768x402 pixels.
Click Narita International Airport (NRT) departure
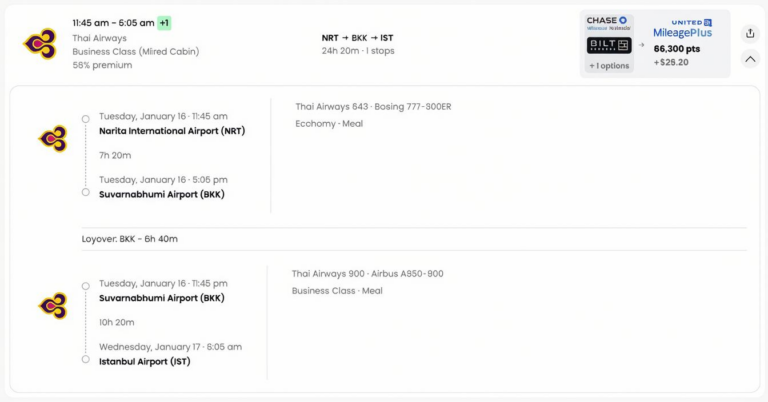click(172, 131)
